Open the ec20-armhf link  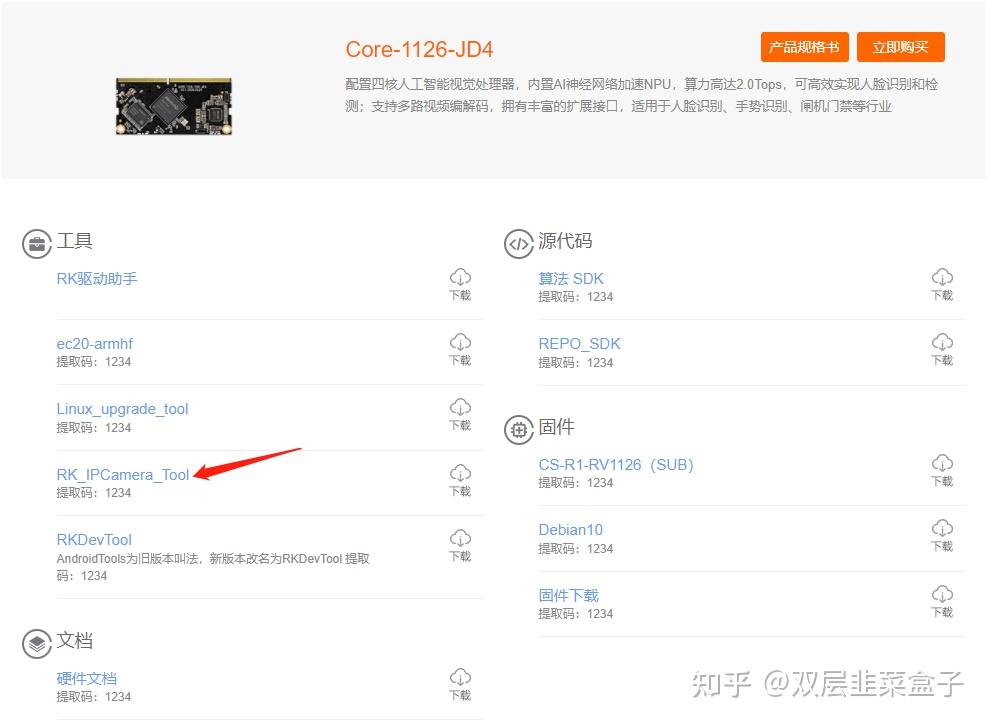click(95, 344)
